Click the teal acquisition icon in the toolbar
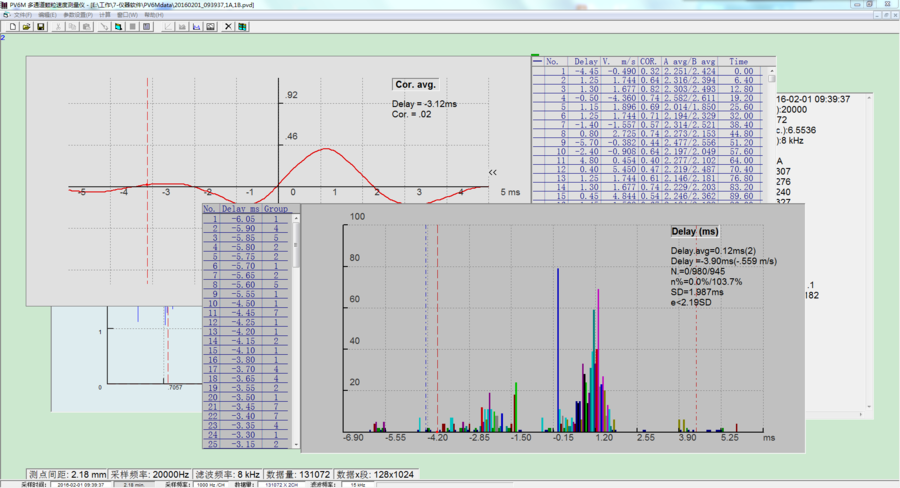The height and width of the screenshot is (488, 900). click(x=118, y=26)
